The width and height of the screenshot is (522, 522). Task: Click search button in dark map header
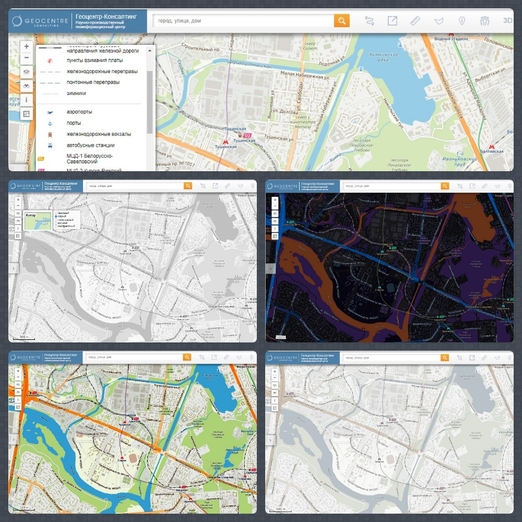(x=445, y=186)
